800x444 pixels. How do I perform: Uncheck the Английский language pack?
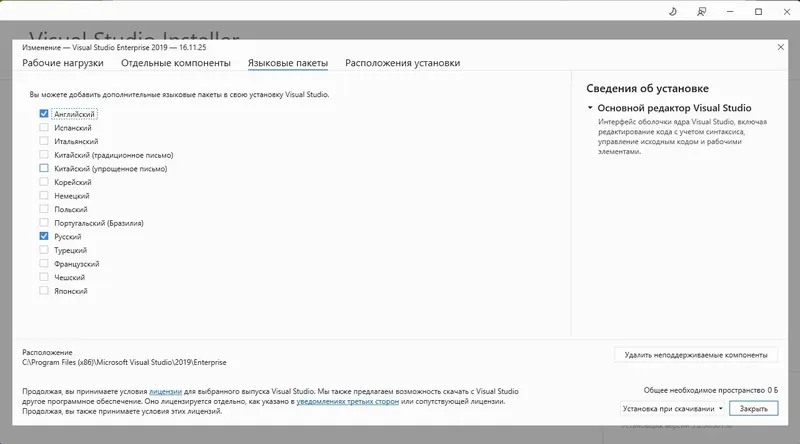tap(44, 114)
